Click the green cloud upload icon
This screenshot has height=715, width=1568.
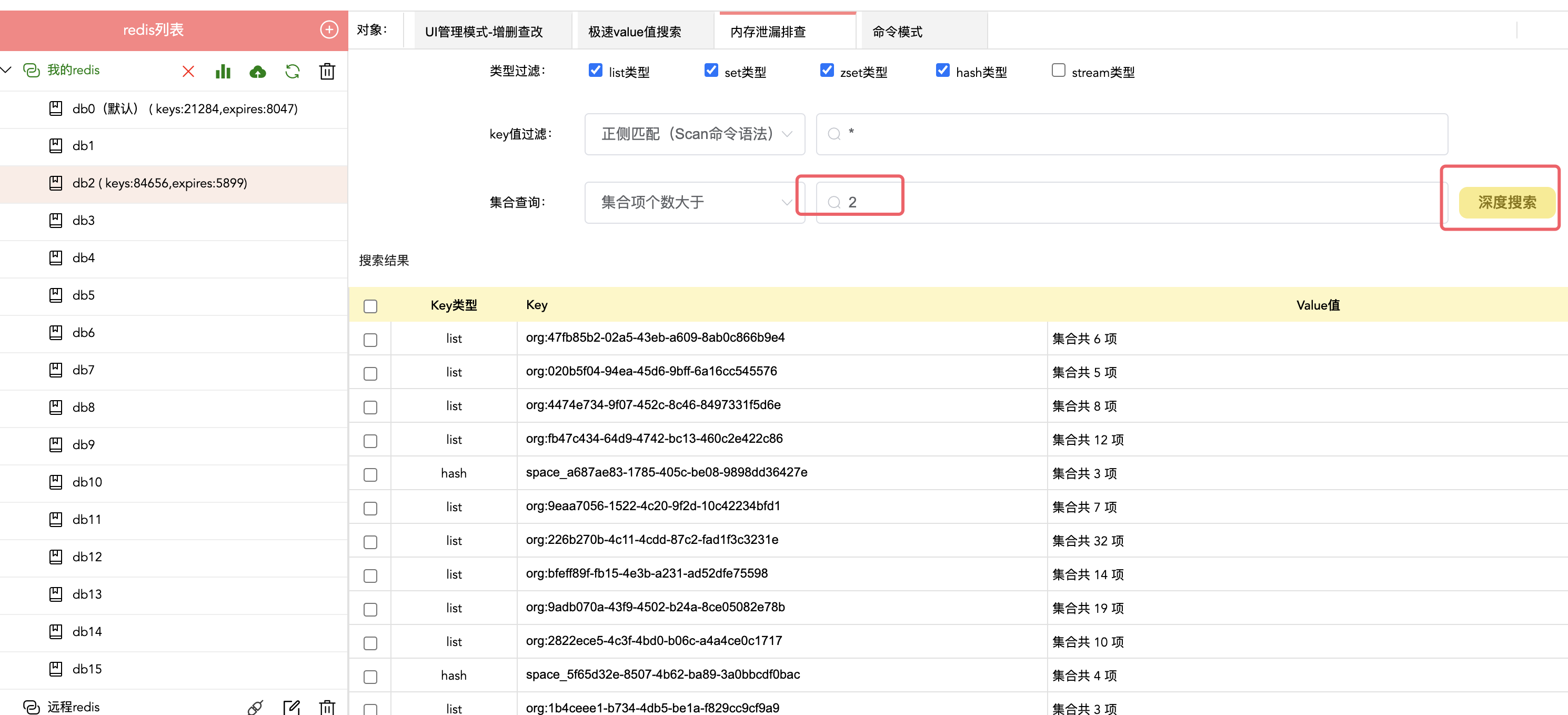[x=257, y=72]
